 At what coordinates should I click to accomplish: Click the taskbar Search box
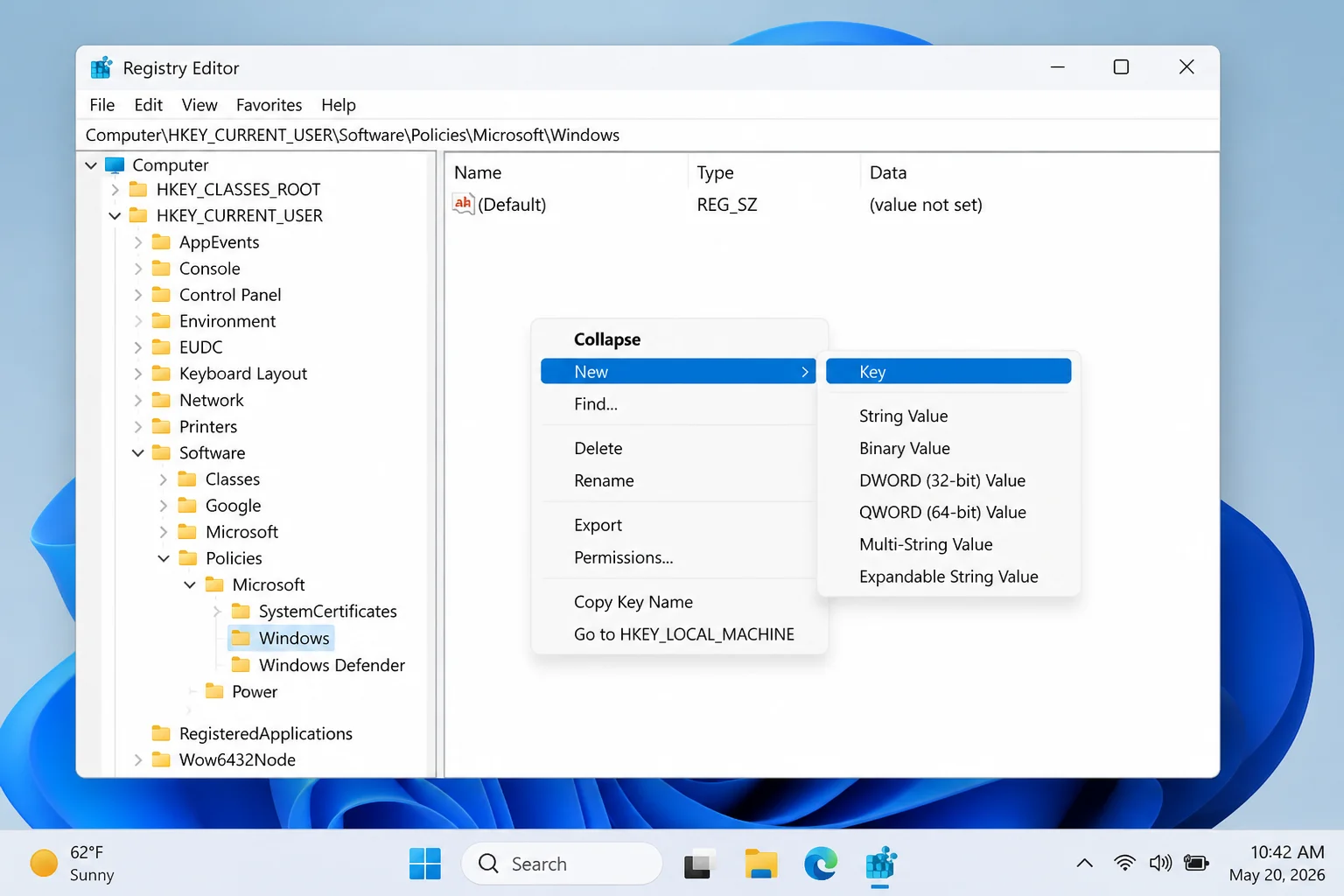(561, 864)
